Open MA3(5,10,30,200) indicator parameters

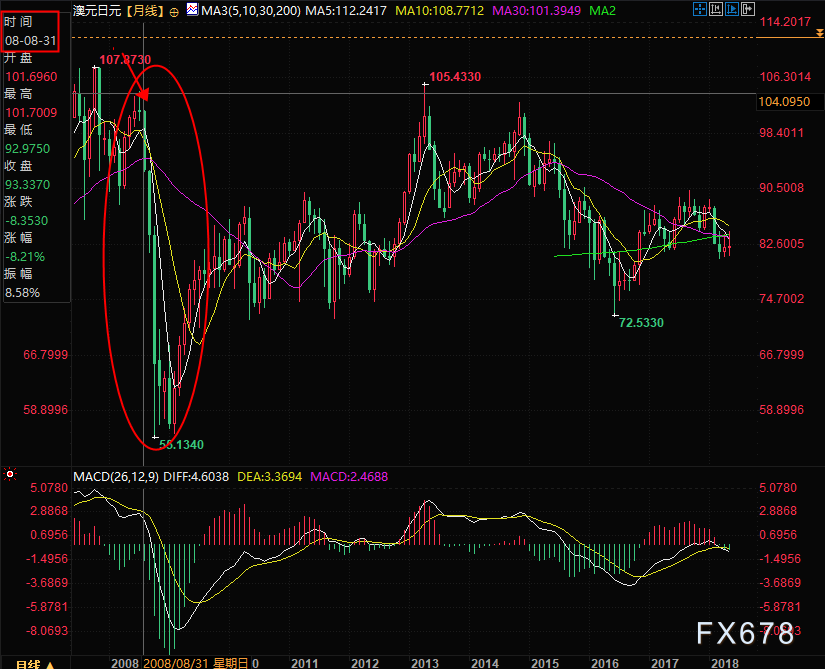(x=251, y=11)
